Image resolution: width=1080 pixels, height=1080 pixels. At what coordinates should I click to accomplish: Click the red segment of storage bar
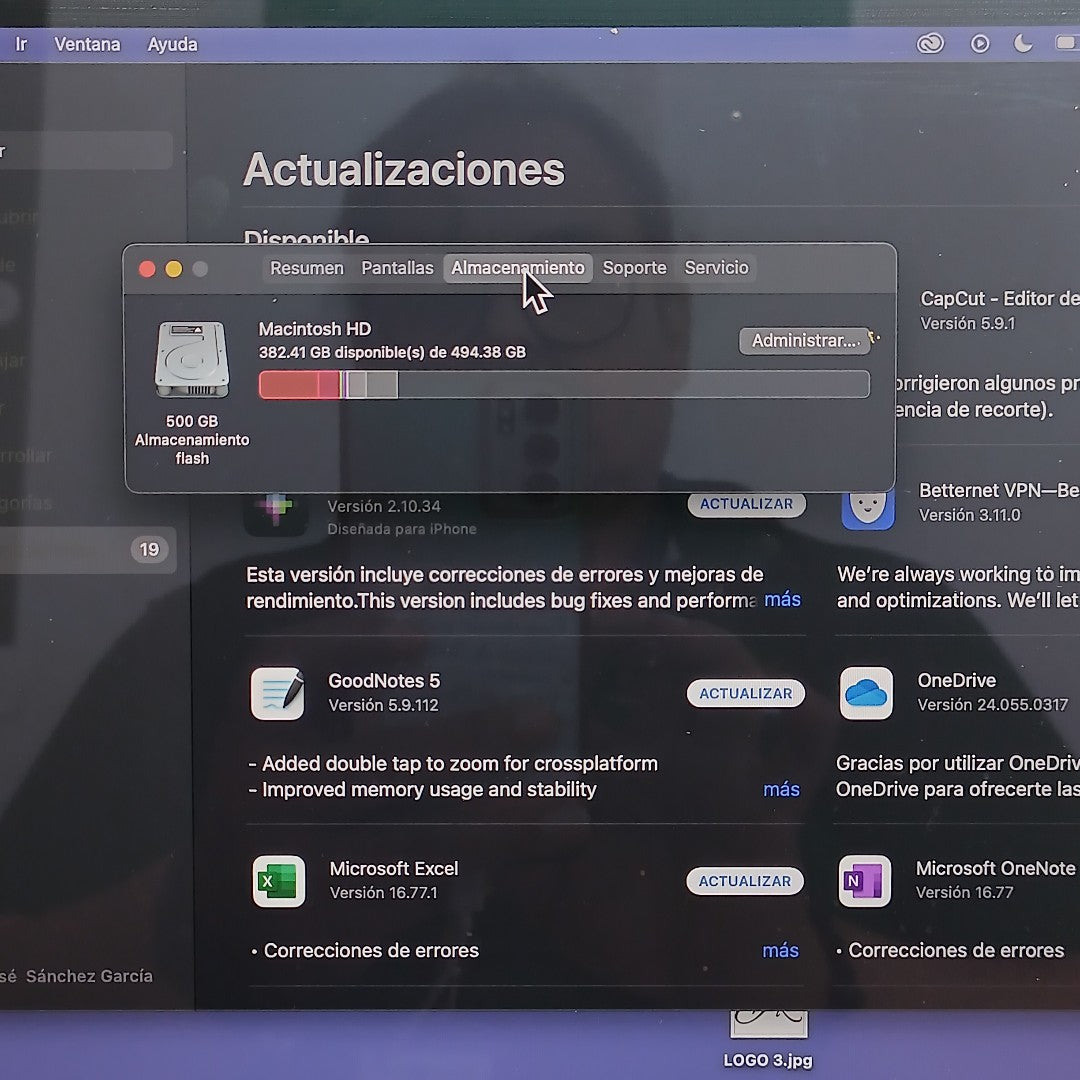pos(290,385)
